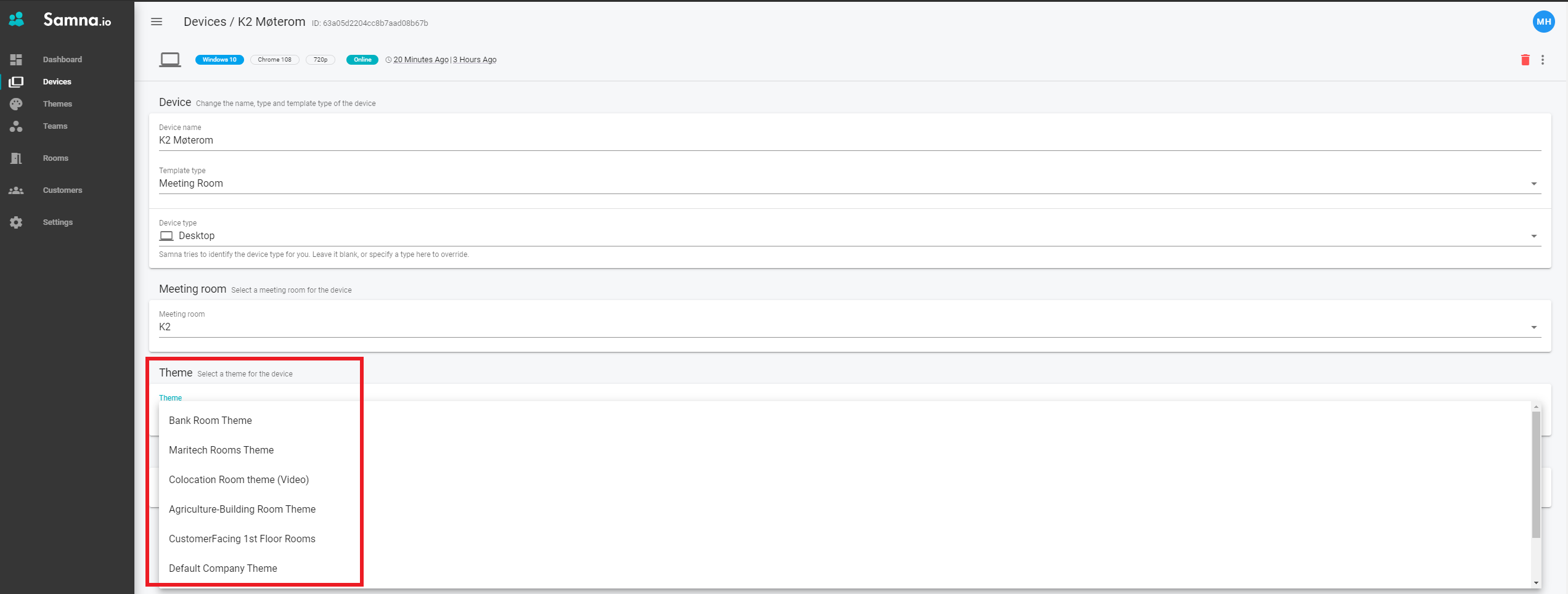Screen dimensions: 1568x594
Task: Click the MH user avatar
Action: [1543, 22]
